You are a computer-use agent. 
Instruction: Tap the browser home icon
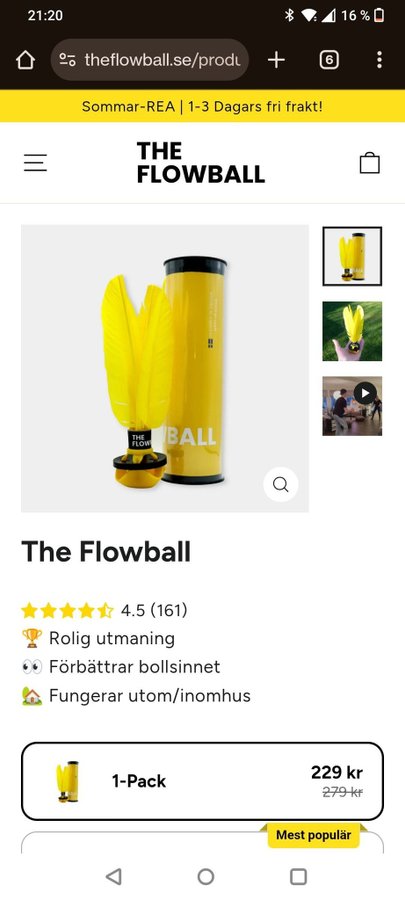tap(25, 60)
